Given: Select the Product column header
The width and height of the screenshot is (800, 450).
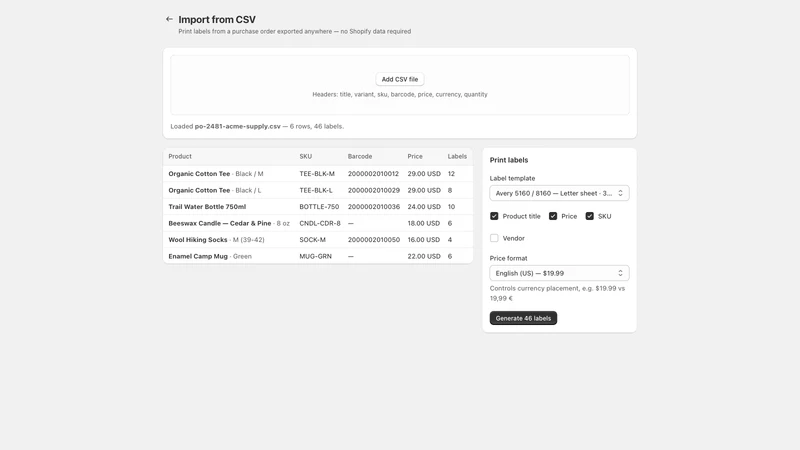Looking at the screenshot, I should (180, 157).
